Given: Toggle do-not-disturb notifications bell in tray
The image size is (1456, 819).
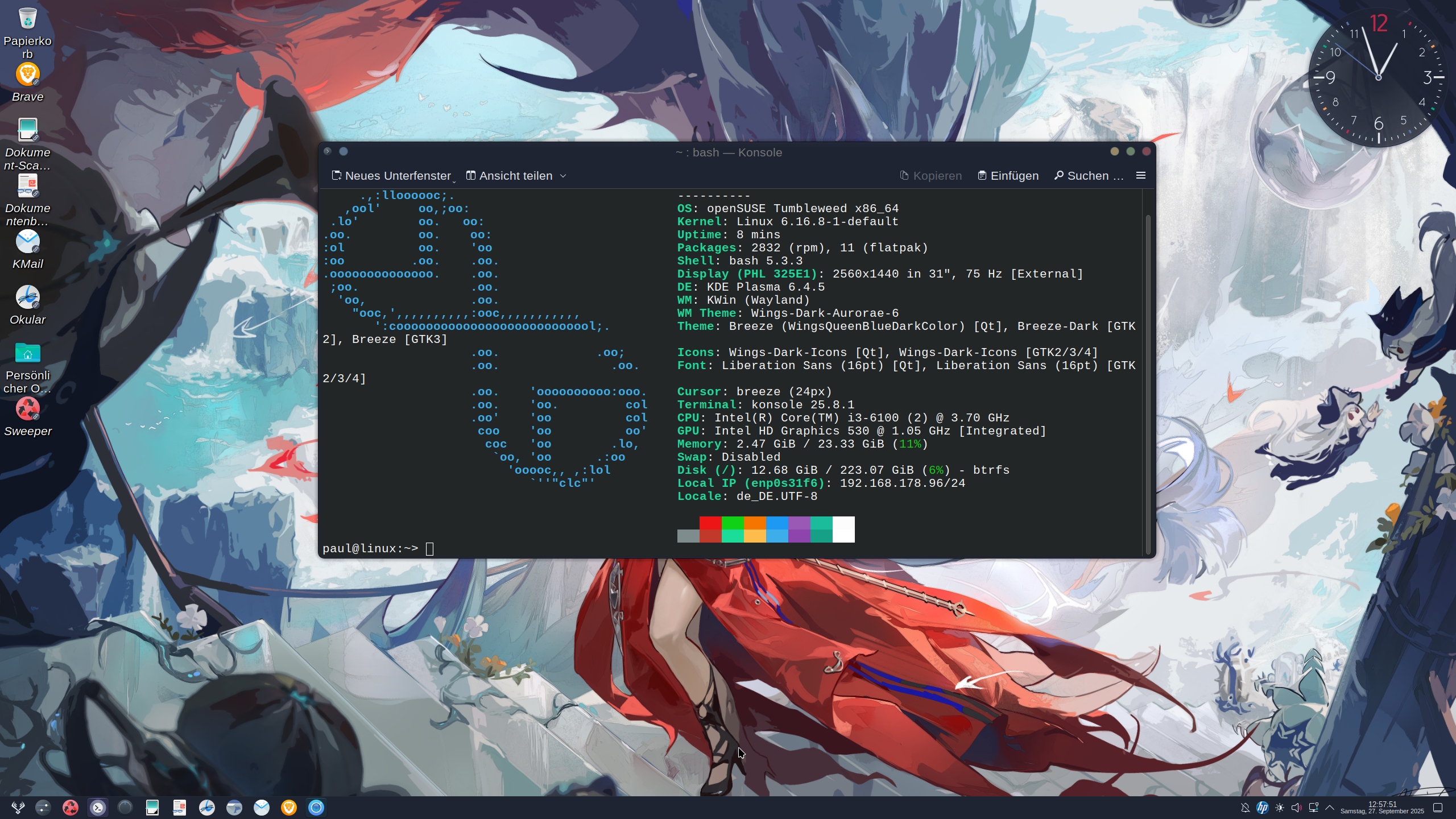Looking at the screenshot, I should point(1245,808).
